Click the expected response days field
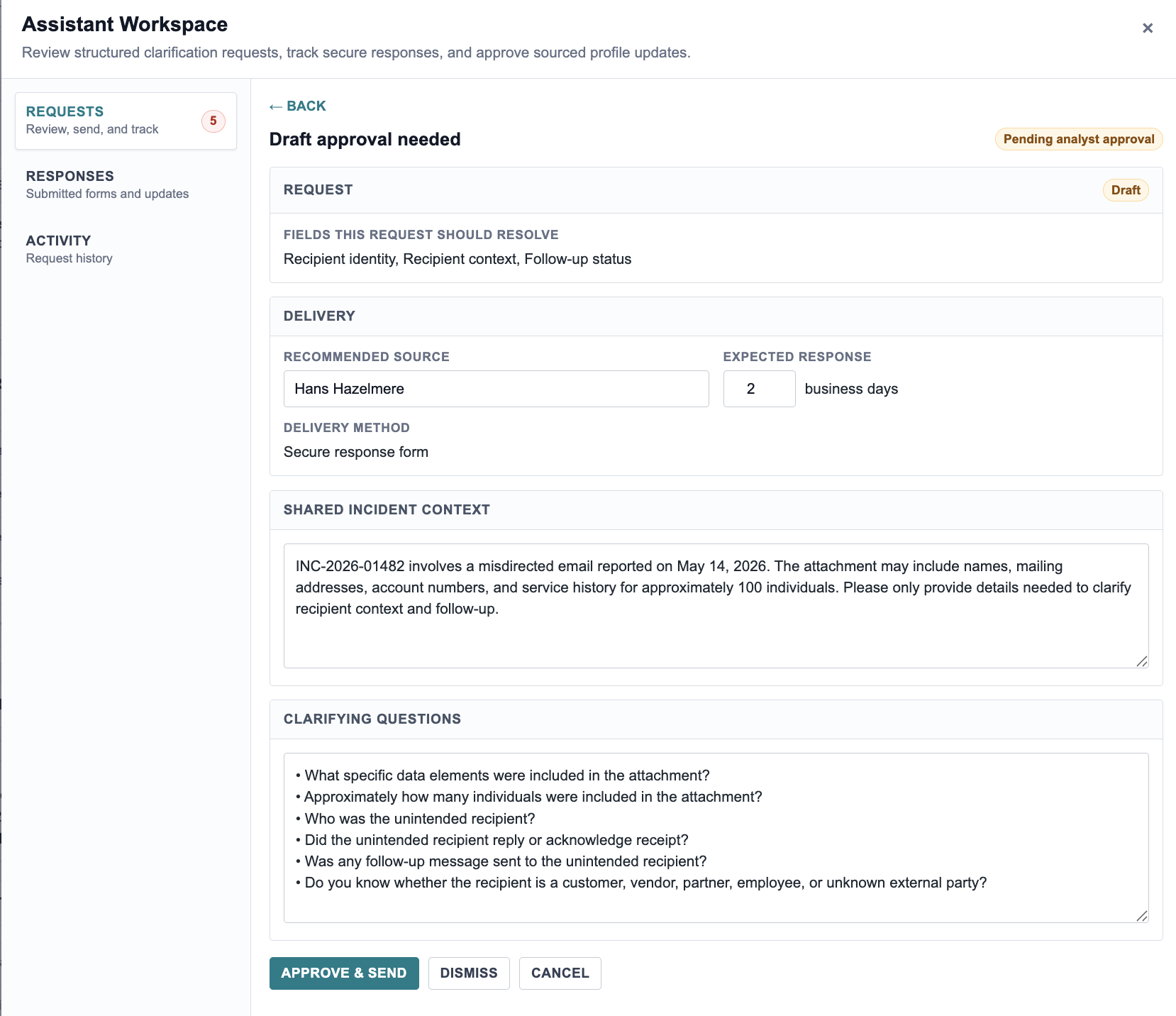 click(759, 389)
